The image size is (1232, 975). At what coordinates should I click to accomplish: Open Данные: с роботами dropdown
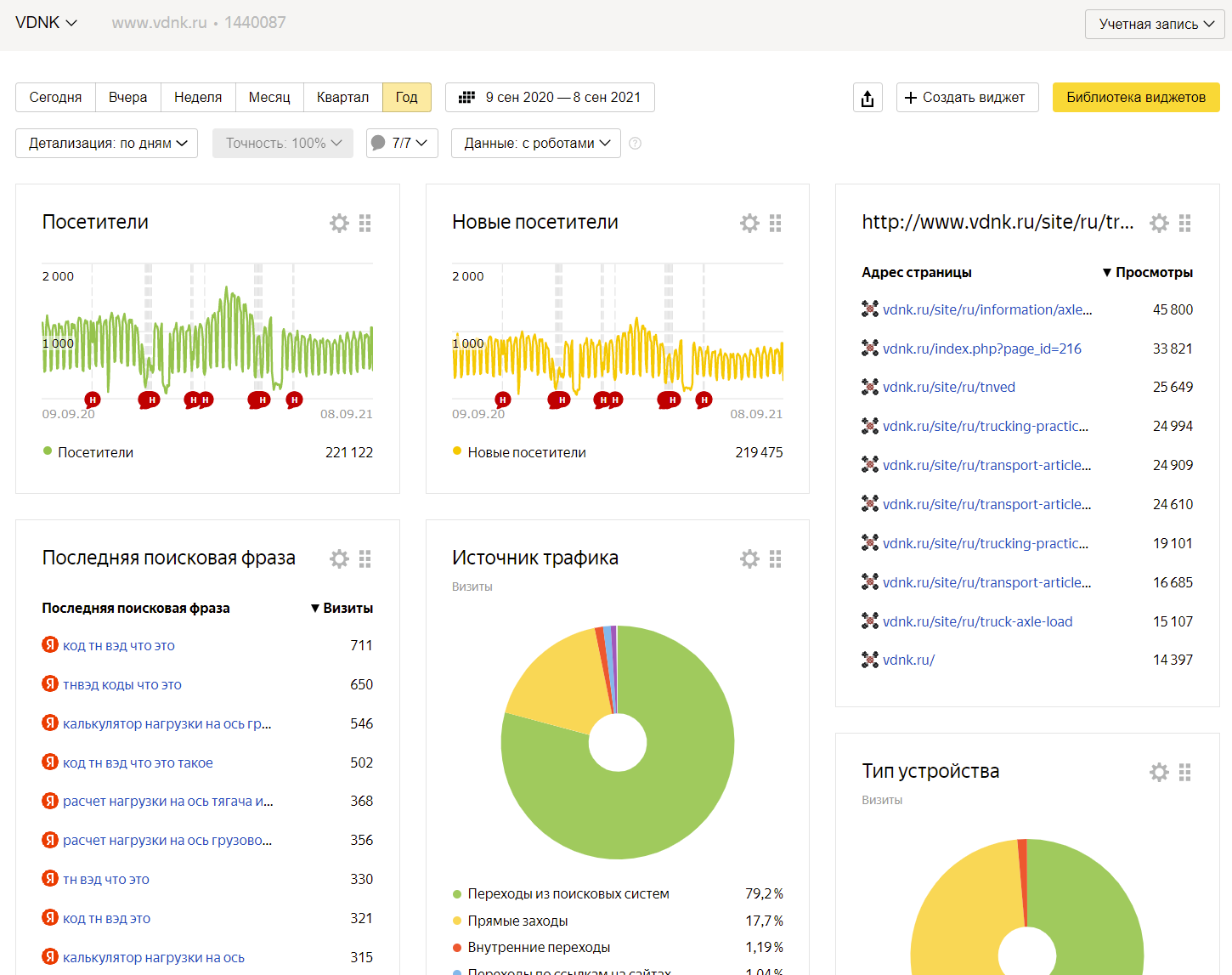click(x=536, y=144)
